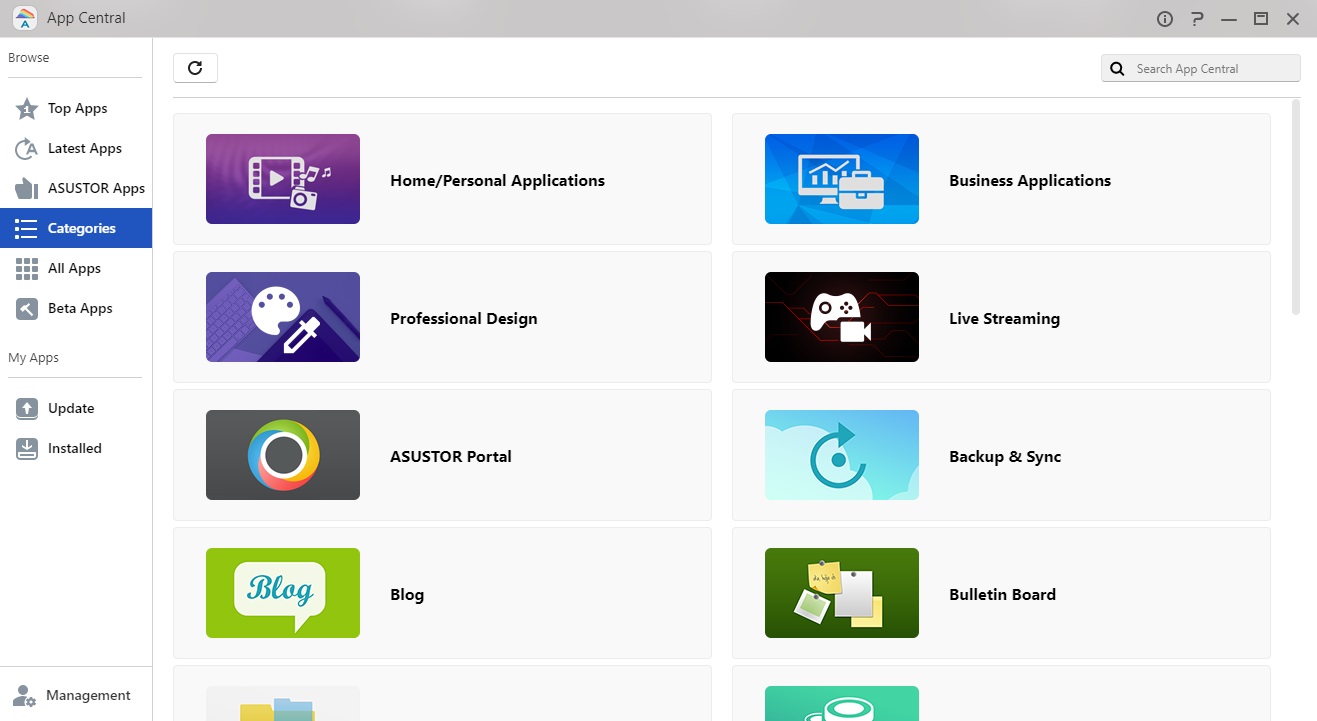Image resolution: width=1317 pixels, height=721 pixels.
Task: Refresh the app list
Action: click(x=195, y=68)
